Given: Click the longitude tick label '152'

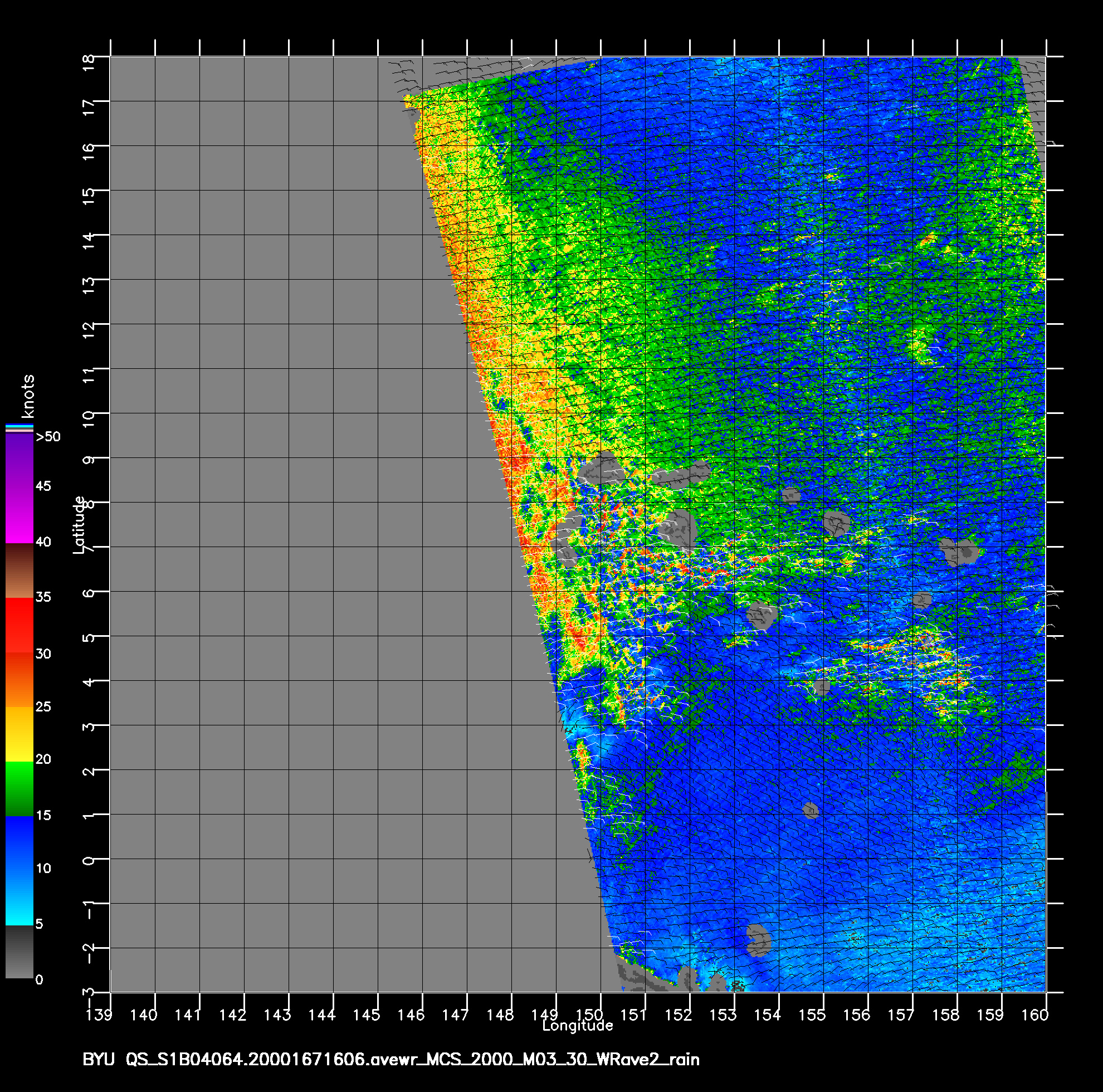Looking at the screenshot, I should tap(679, 1015).
